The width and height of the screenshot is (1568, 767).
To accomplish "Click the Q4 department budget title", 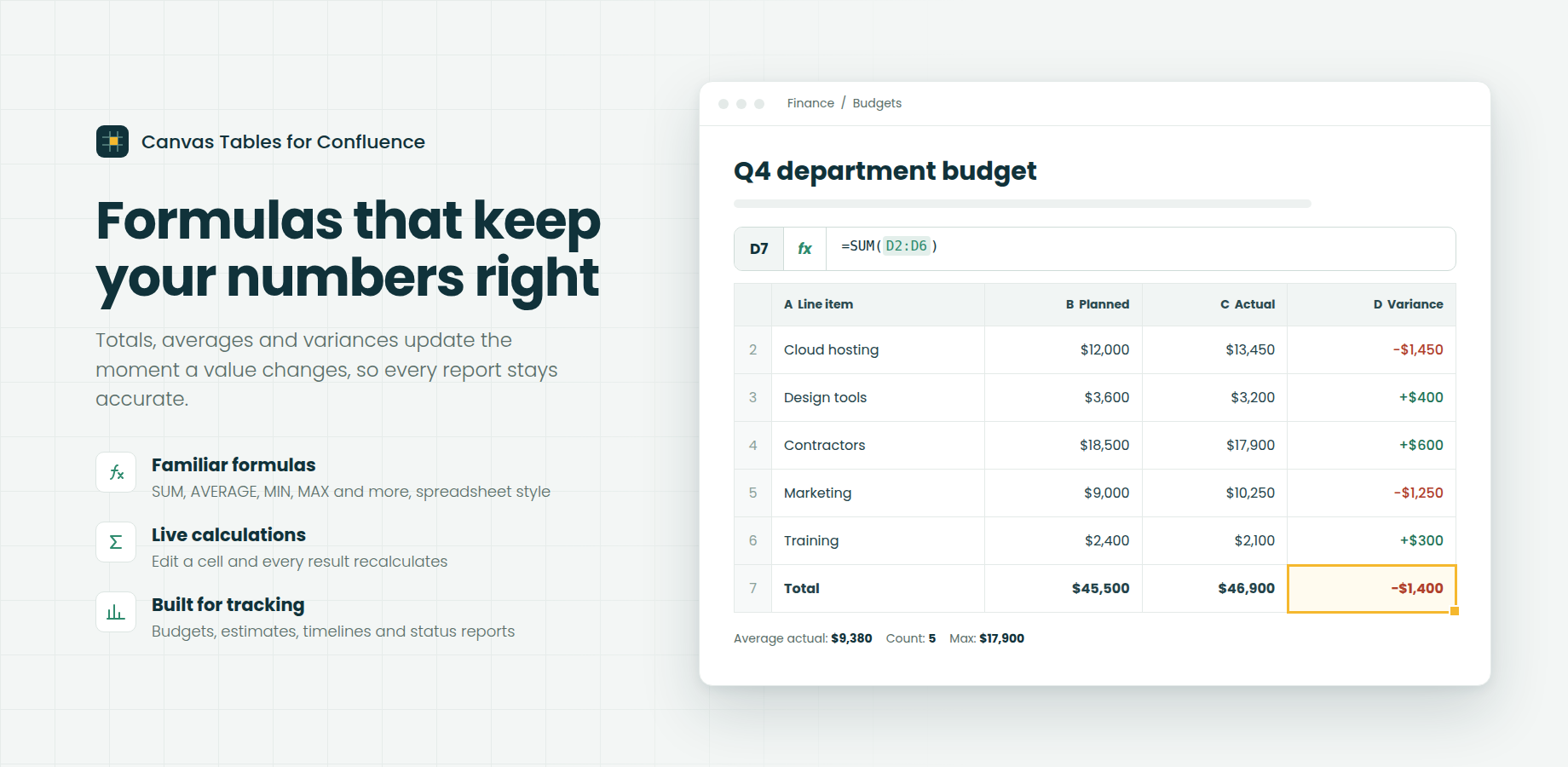I will [885, 171].
